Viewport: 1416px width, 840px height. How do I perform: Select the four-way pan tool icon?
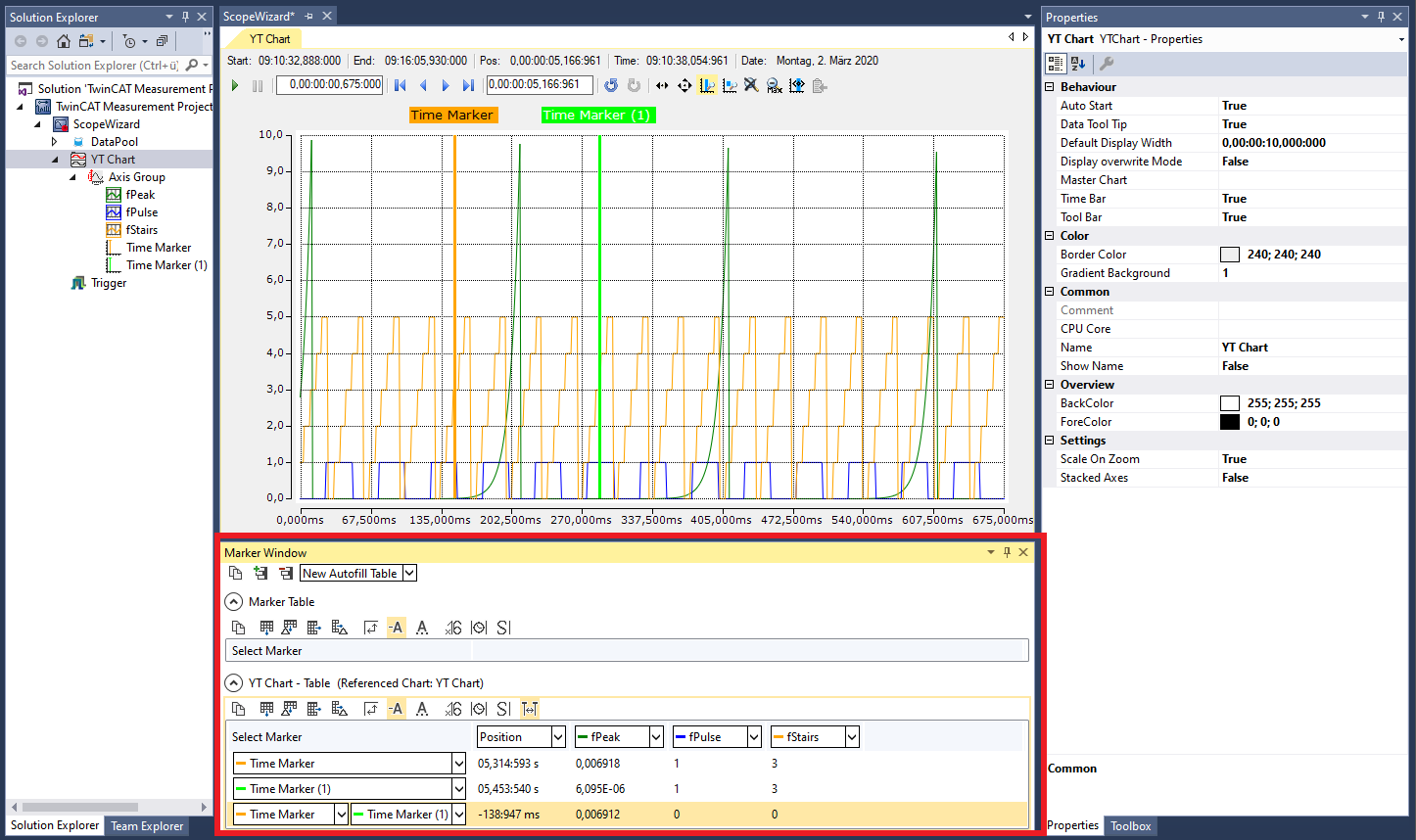click(684, 85)
